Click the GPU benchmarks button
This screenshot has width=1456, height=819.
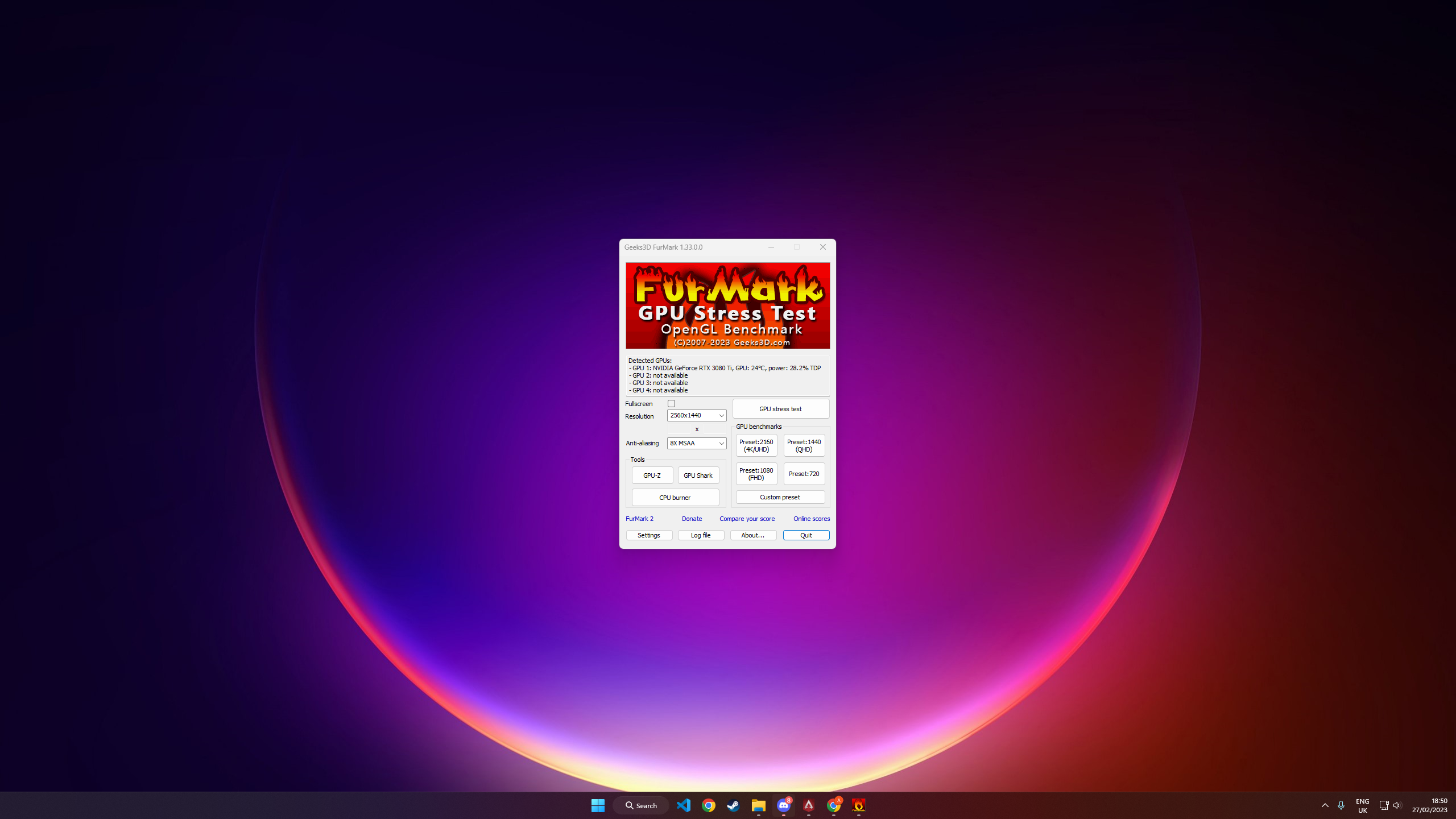[758, 426]
